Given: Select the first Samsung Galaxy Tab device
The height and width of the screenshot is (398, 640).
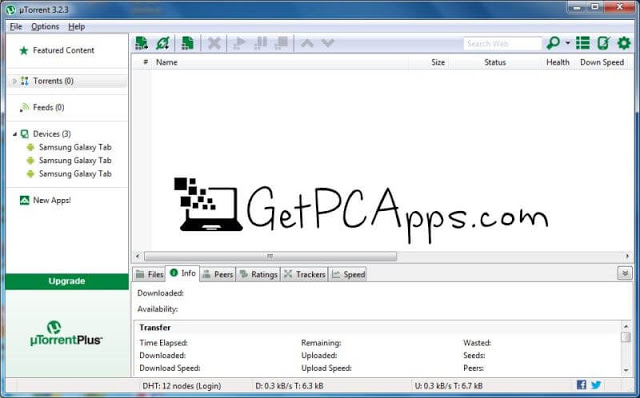Looking at the screenshot, I should (x=75, y=147).
